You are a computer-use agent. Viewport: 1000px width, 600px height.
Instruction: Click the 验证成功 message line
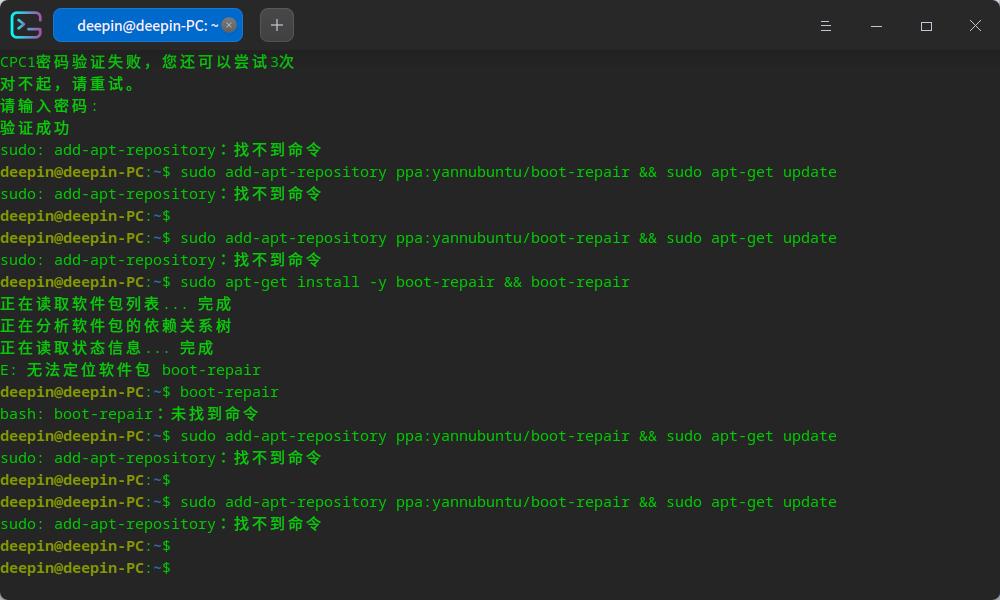click(35, 127)
